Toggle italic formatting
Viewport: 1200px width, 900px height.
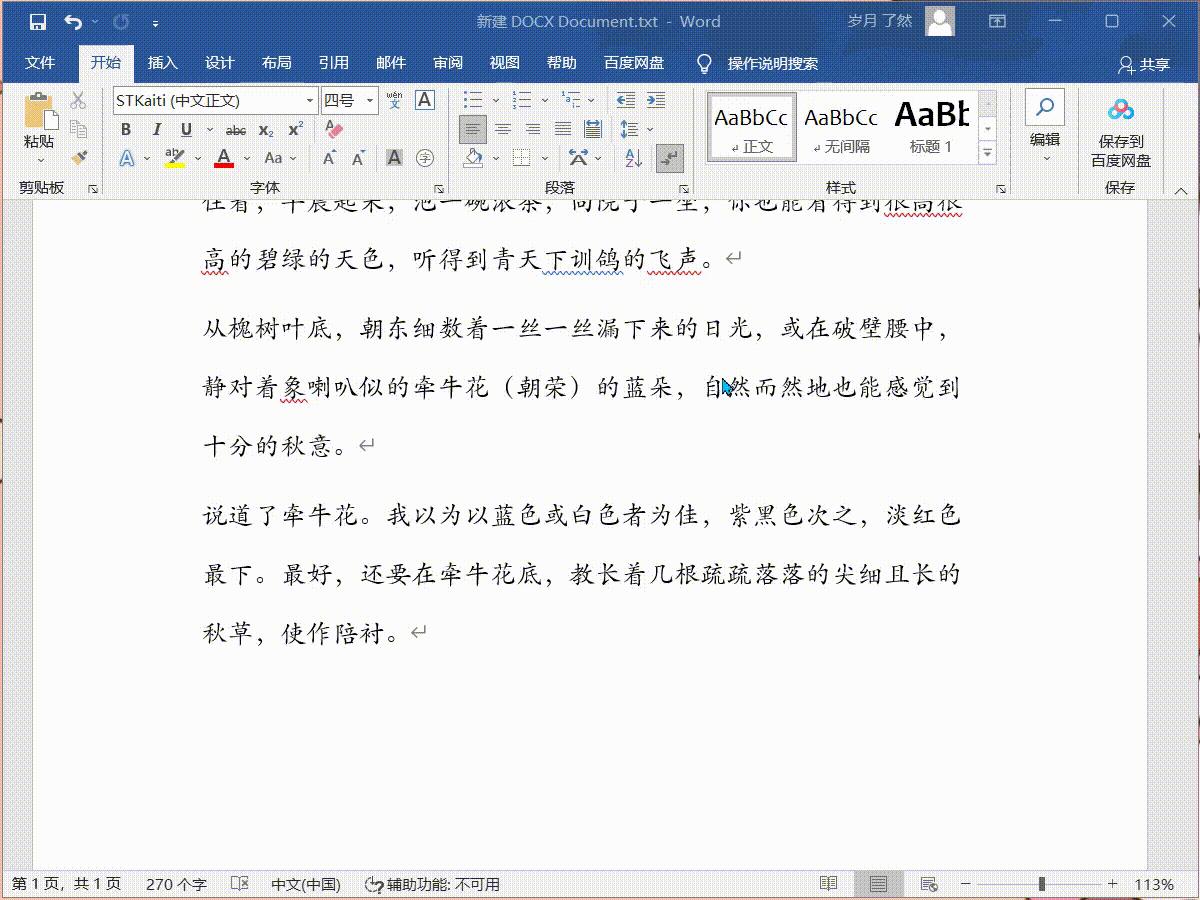click(x=155, y=129)
